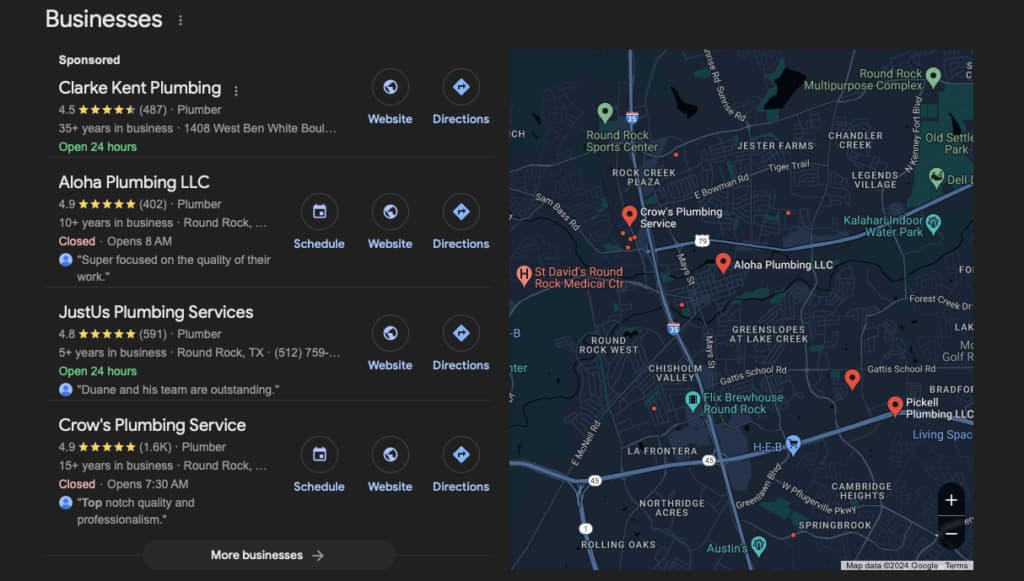Image resolution: width=1024 pixels, height=581 pixels.
Task: Expand list with More businesses button
Action: pyautogui.click(x=268, y=555)
